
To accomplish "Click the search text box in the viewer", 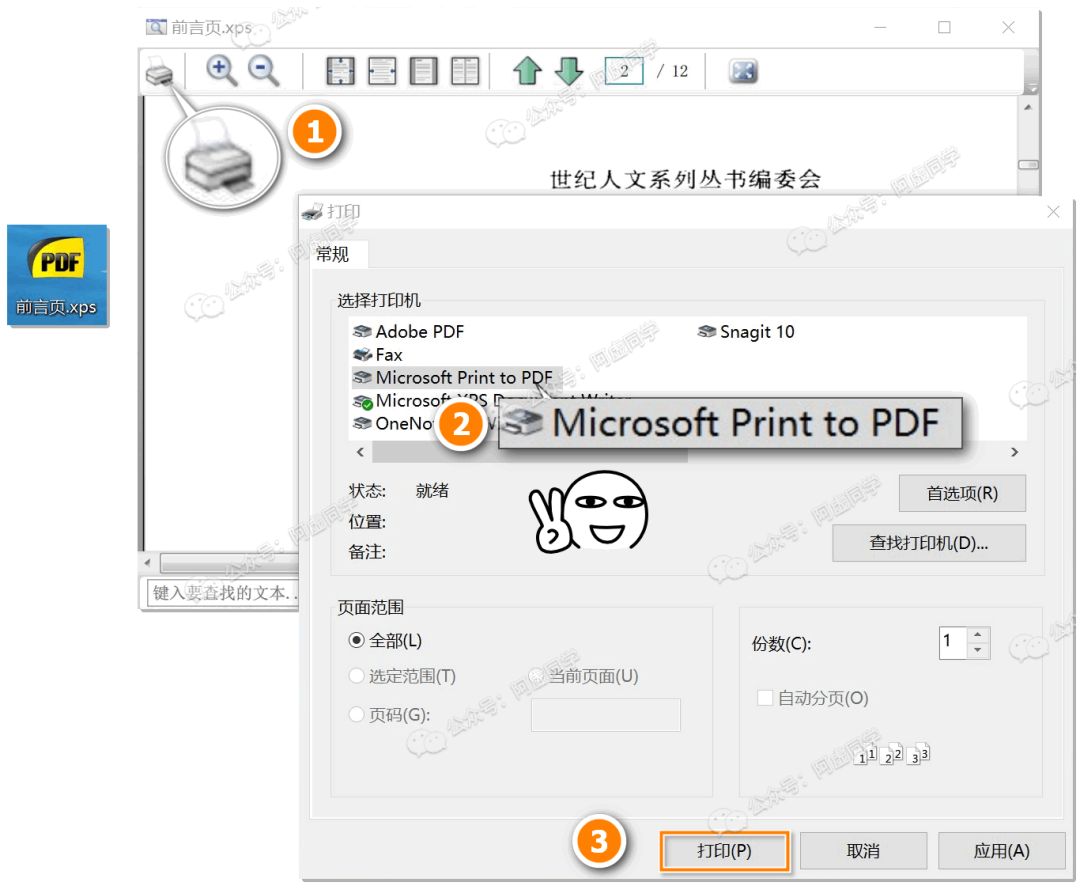I will [223, 593].
